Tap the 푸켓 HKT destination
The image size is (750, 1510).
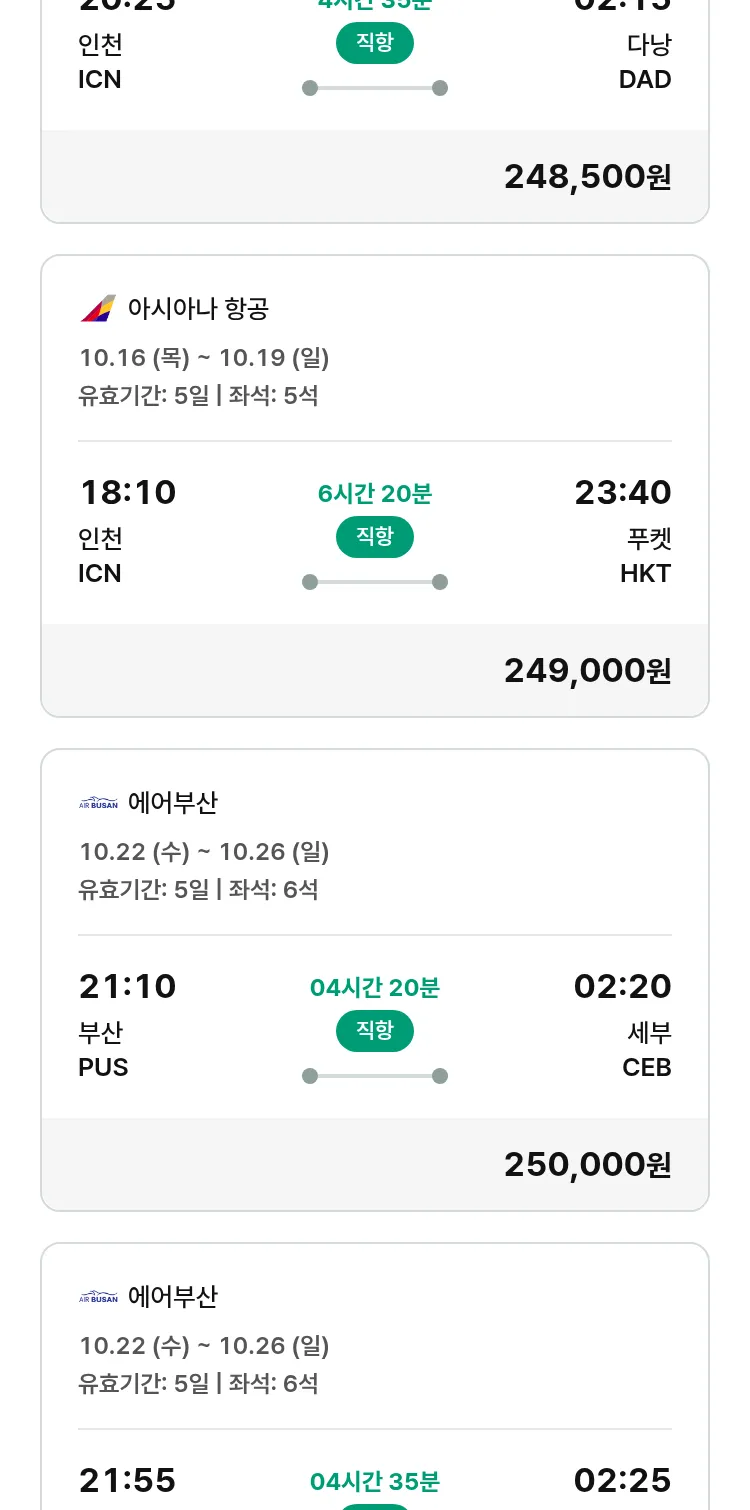[x=647, y=556]
